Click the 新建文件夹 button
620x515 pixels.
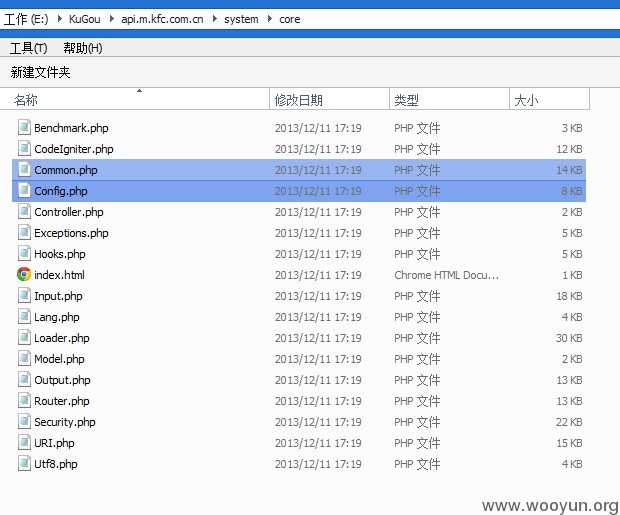[40, 72]
